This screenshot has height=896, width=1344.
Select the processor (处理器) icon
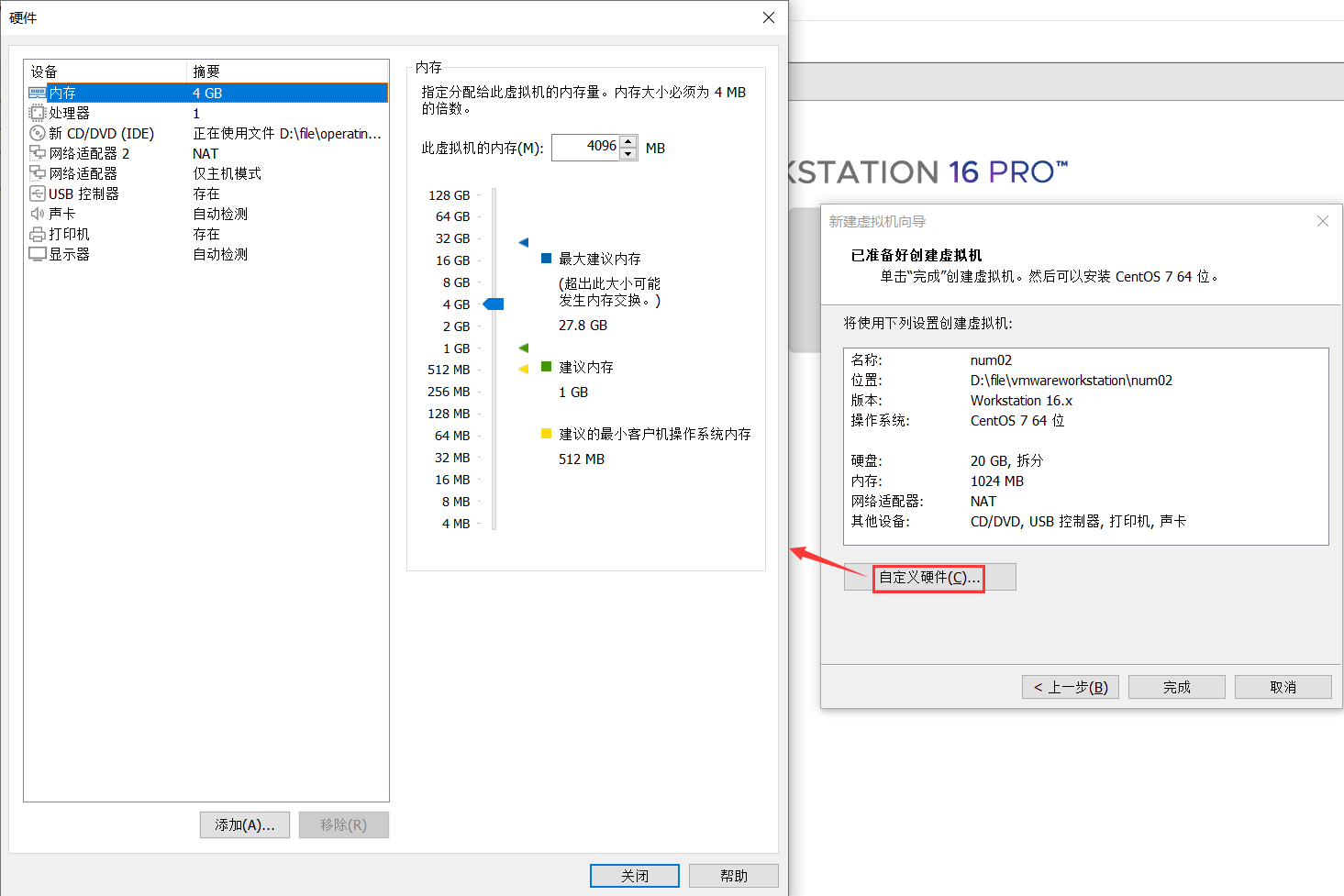click(x=38, y=113)
